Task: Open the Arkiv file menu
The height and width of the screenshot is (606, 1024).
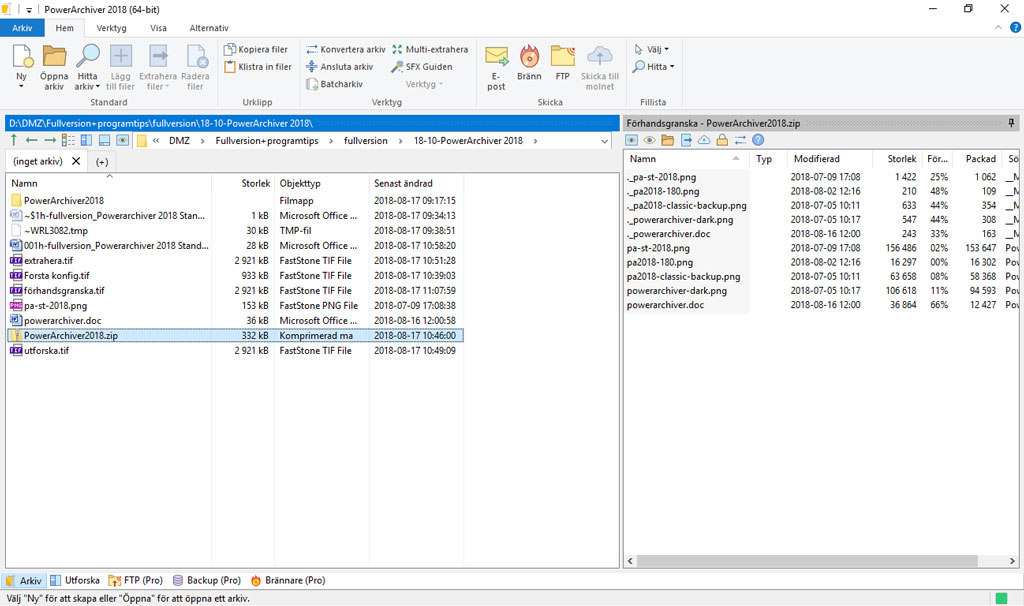Action: pyautogui.click(x=22, y=28)
